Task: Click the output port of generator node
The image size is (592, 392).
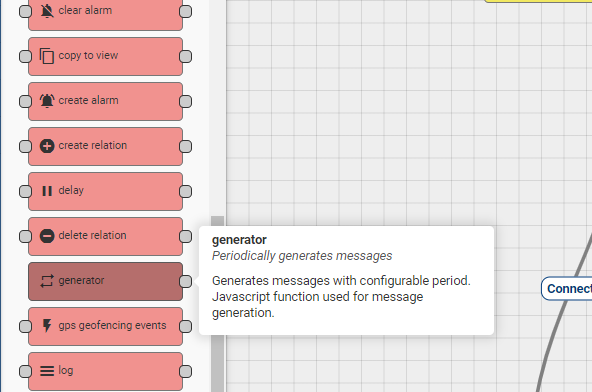Action: [x=185, y=281]
